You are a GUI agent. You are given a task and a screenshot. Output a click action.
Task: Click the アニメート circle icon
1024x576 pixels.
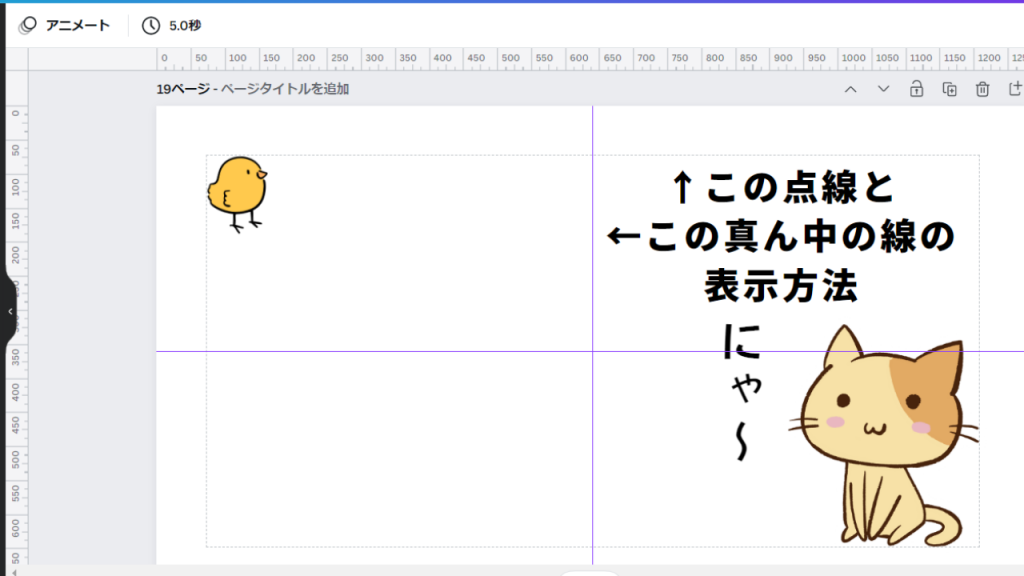(x=27, y=25)
